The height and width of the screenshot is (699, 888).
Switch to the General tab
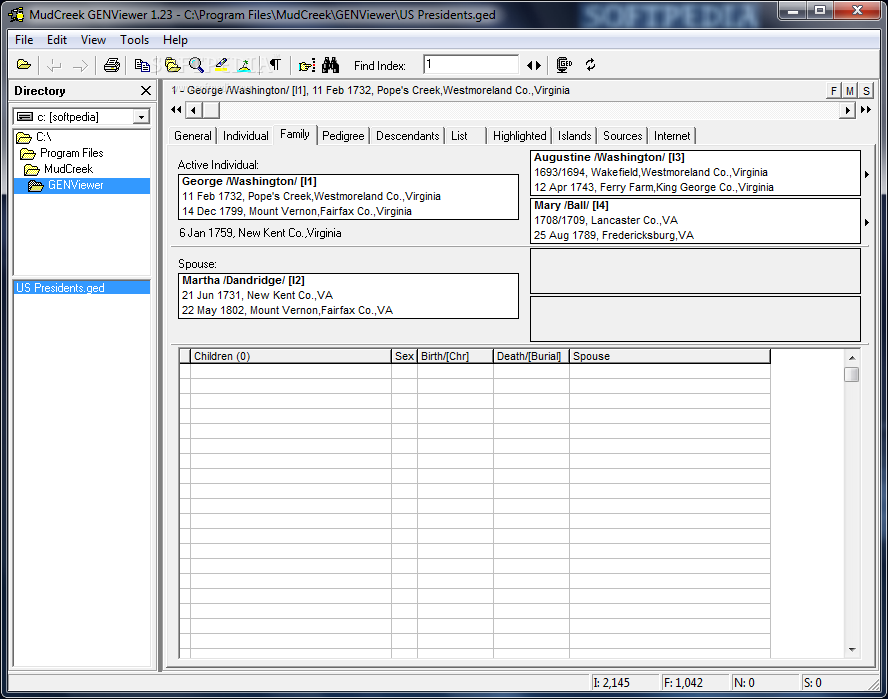(193, 136)
